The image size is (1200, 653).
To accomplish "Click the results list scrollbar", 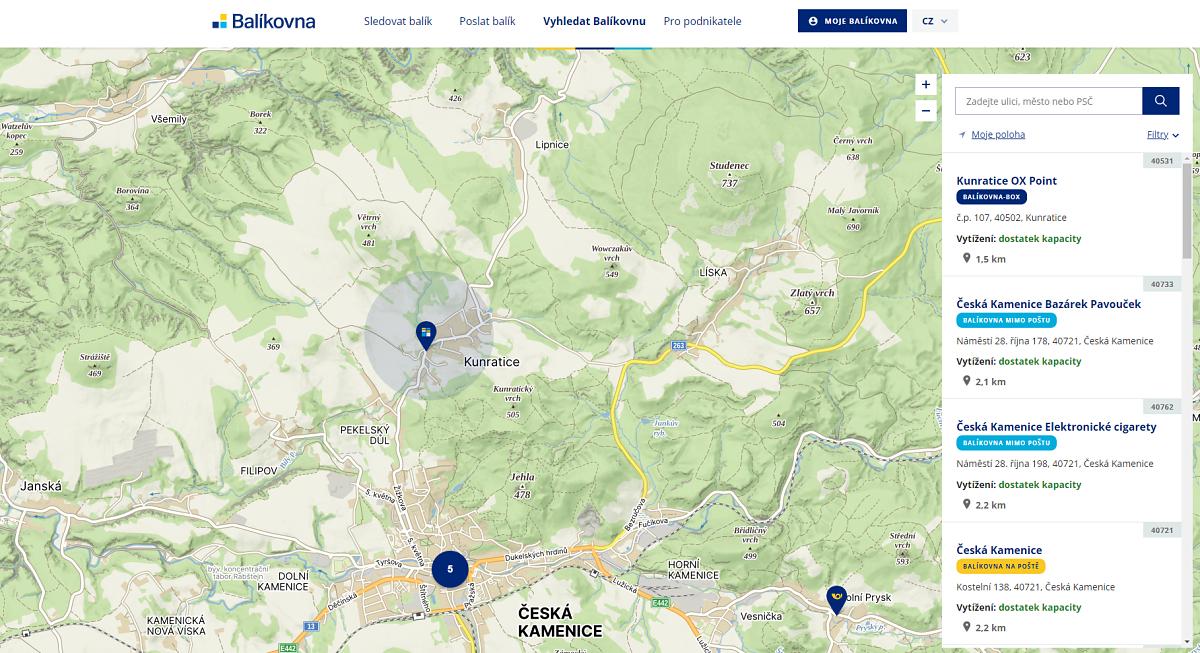I will click(x=1187, y=209).
